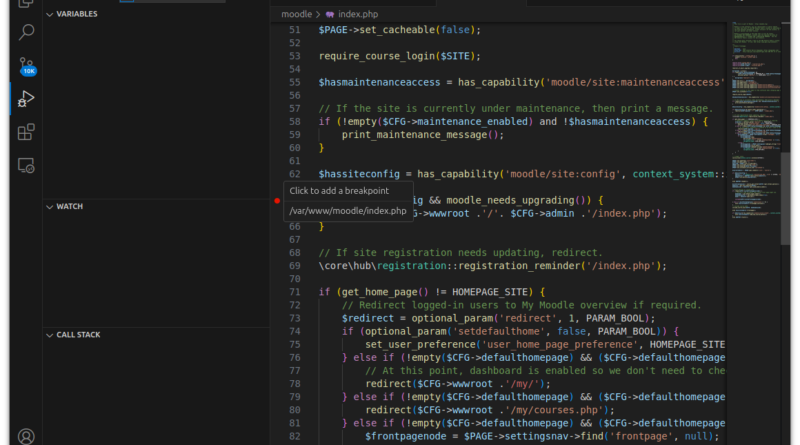Click 'moodle_needs_upgrading' on line 64

pos(510,201)
